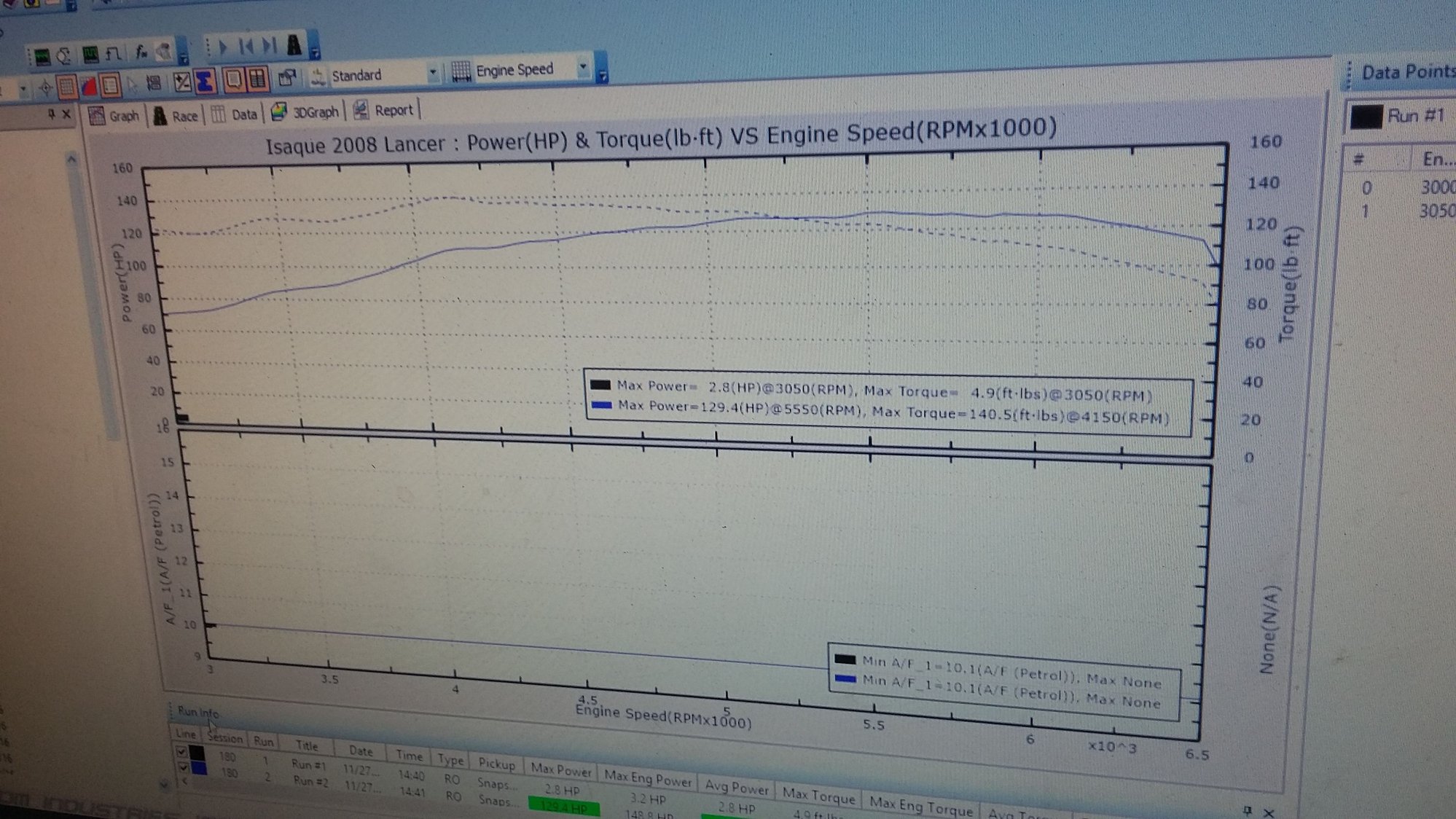
Task: Open the Engine Speed axis dropdown
Action: tap(583, 68)
